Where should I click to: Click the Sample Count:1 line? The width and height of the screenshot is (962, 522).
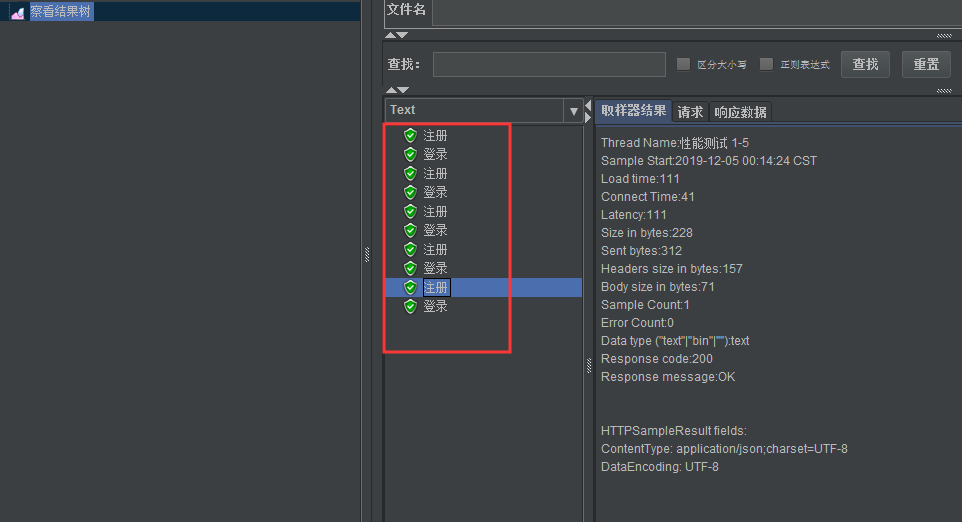pyautogui.click(x=645, y=305)
